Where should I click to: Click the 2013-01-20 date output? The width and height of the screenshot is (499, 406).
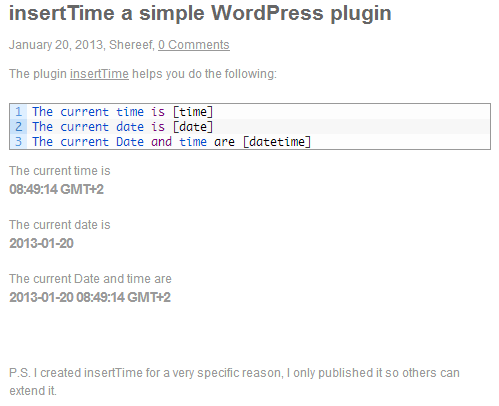pos(41,243)
